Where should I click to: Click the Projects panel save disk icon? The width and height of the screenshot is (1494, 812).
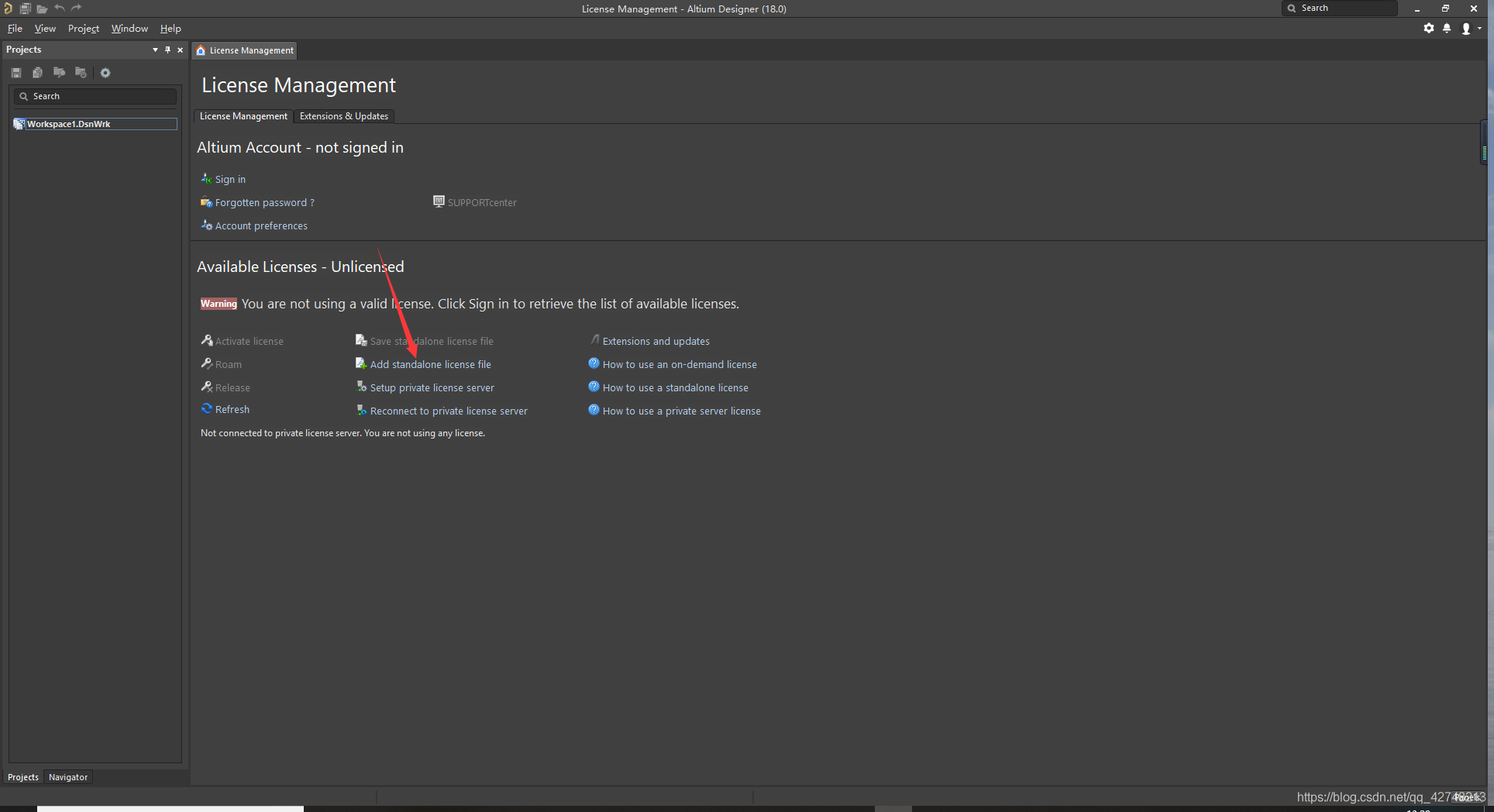pos(16,73)
